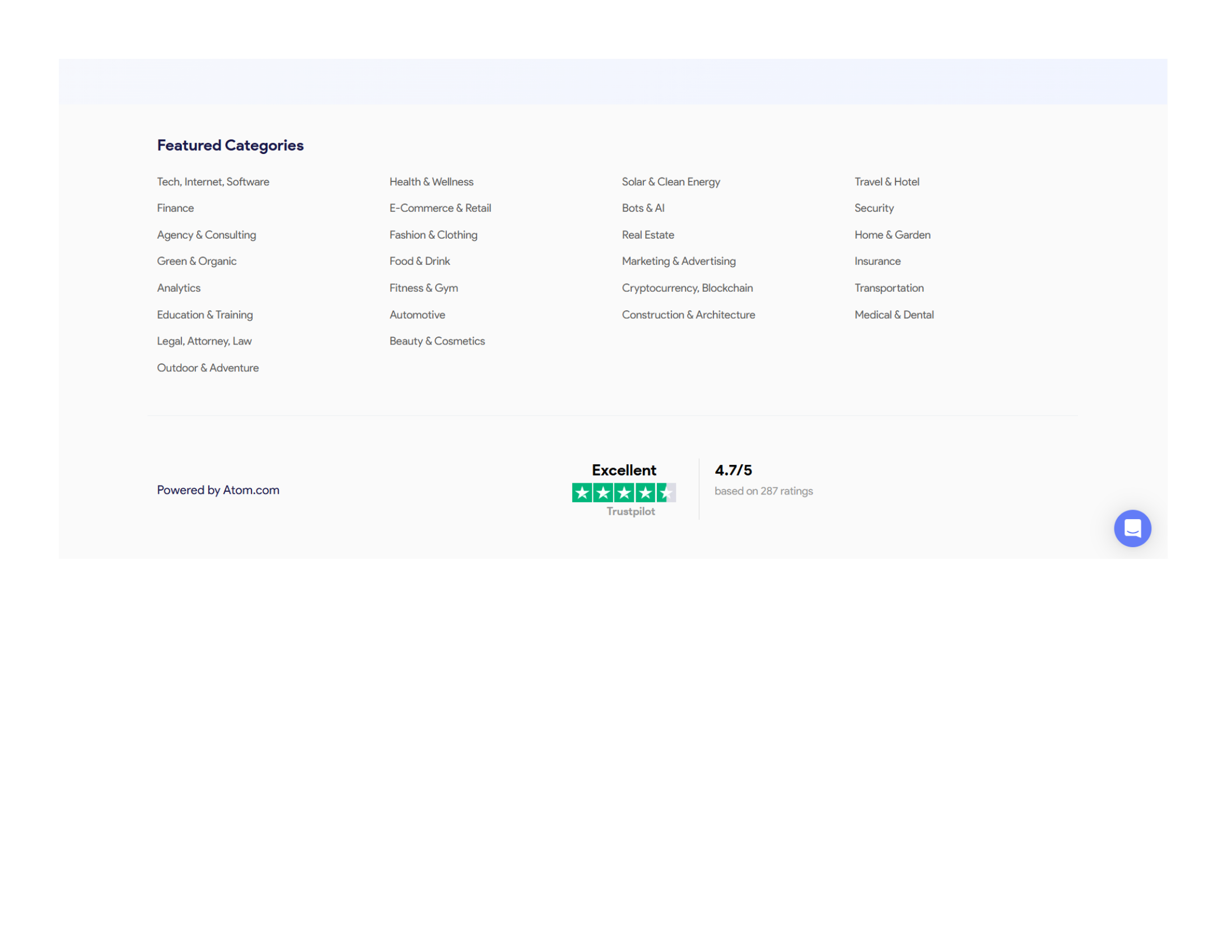Screen dimensions: 1232x952
Task: Select Medical & Dental link
Action: (894, 315)
